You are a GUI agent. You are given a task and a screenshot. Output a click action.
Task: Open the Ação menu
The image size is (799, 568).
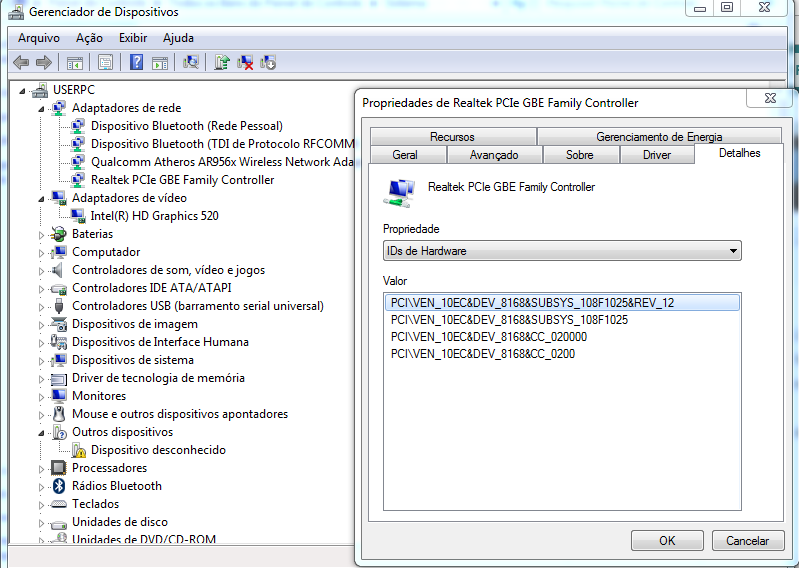click(89, 38)
